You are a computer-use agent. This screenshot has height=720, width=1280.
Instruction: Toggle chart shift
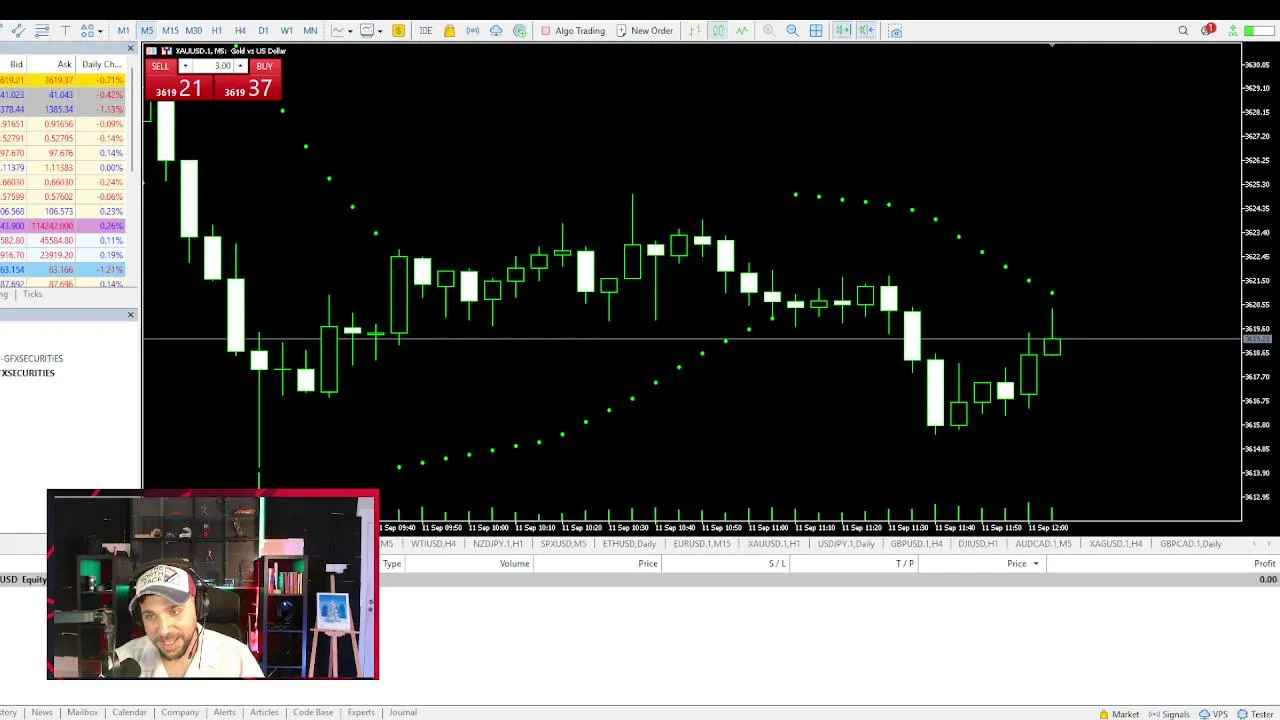coord(867,31)
